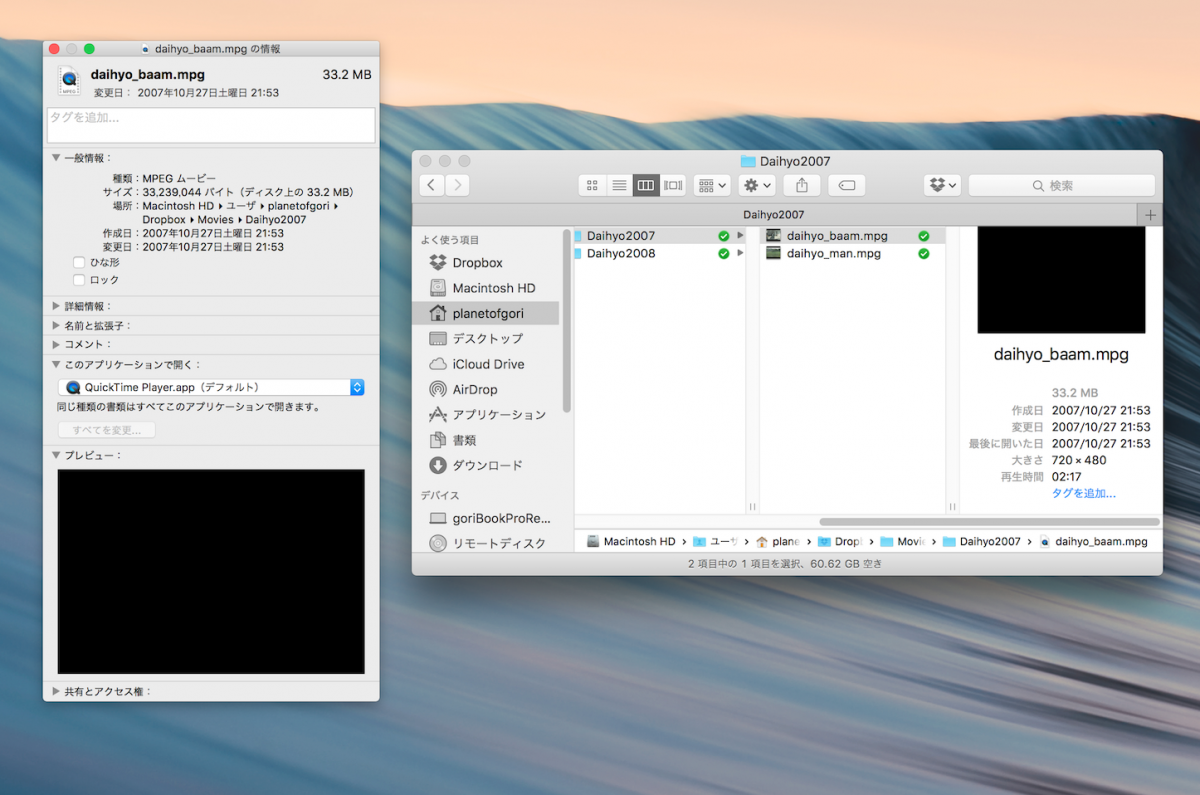The height and width of the screenshot is (795, 1200).
Task: Select the Cover Flow view icon
Action: (x=672, y=185)
